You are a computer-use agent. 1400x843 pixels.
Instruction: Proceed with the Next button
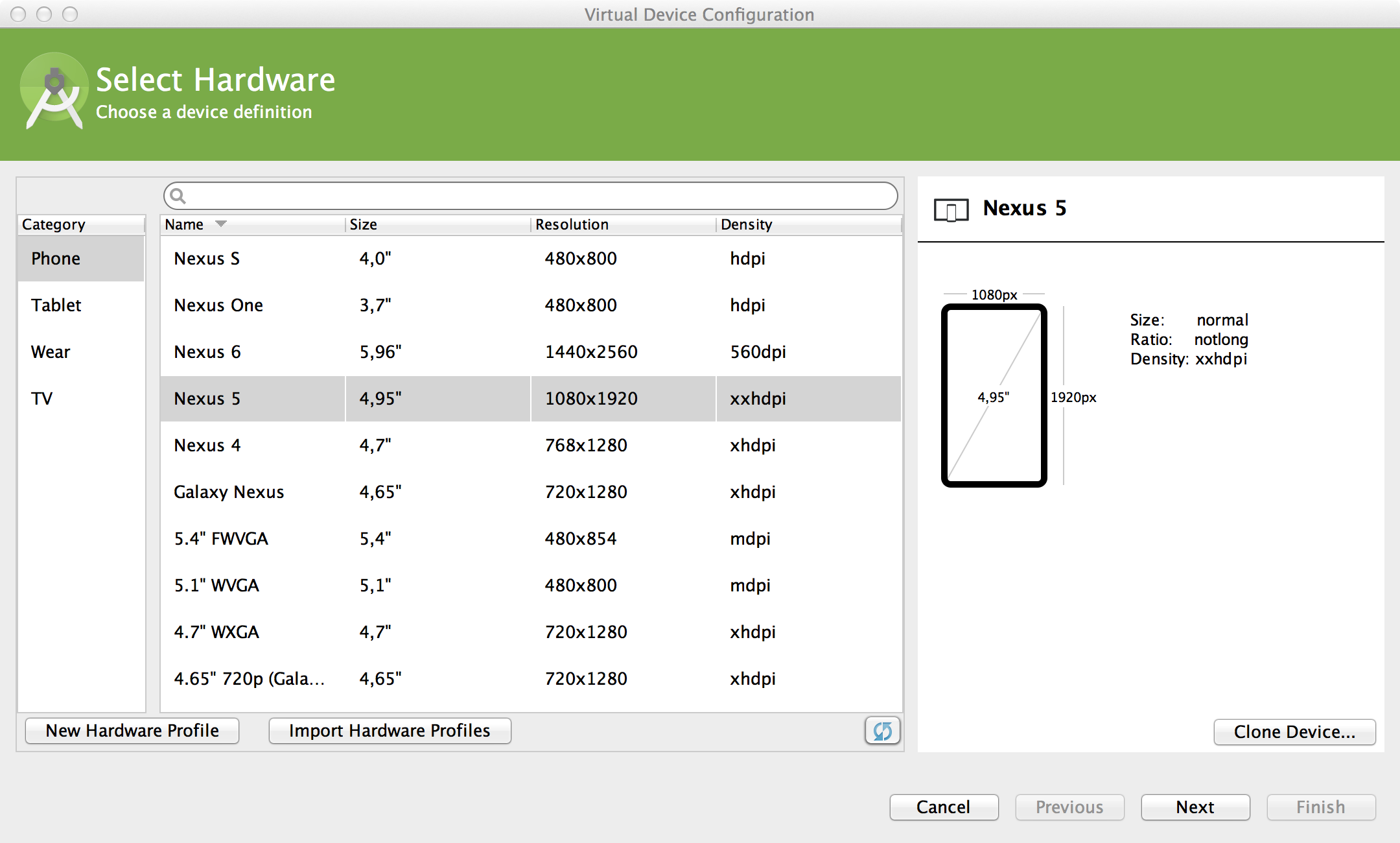(1195, 807)
